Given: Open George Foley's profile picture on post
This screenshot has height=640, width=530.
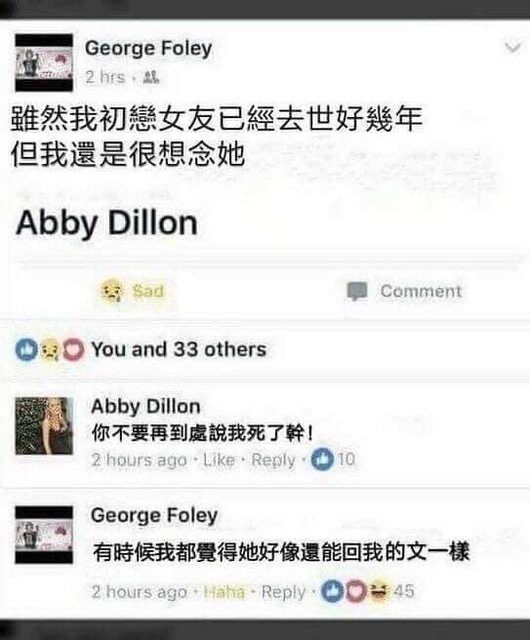Looking at the screenshot, I should click(44, 62).
